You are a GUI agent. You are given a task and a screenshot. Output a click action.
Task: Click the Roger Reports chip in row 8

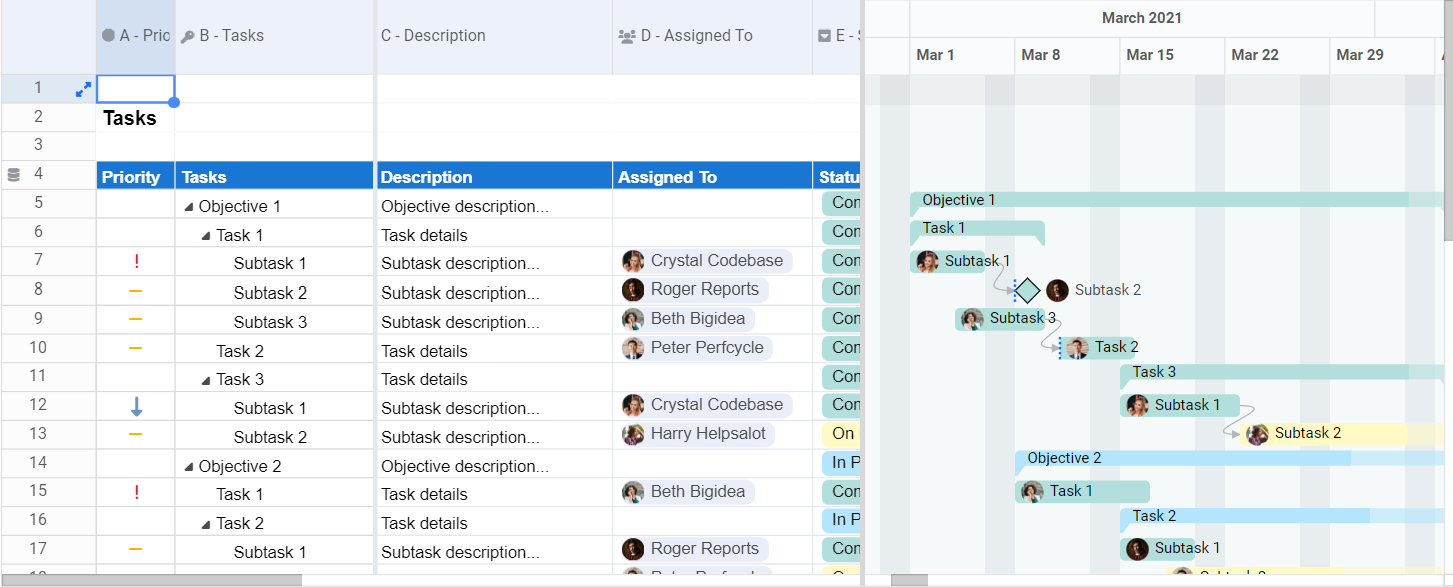click(694, 290)
